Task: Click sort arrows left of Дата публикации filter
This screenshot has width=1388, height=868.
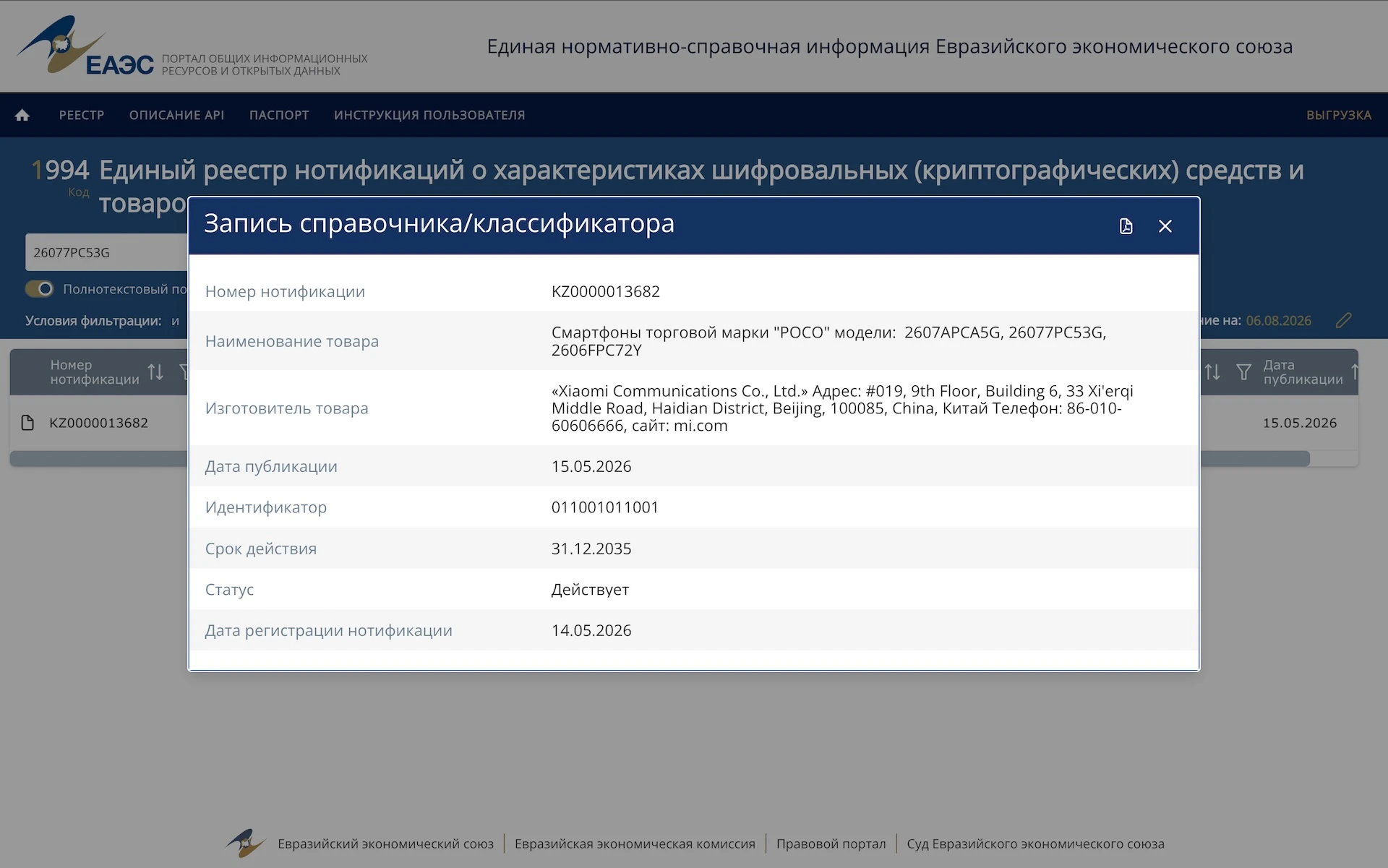Action: [1212, 372]
